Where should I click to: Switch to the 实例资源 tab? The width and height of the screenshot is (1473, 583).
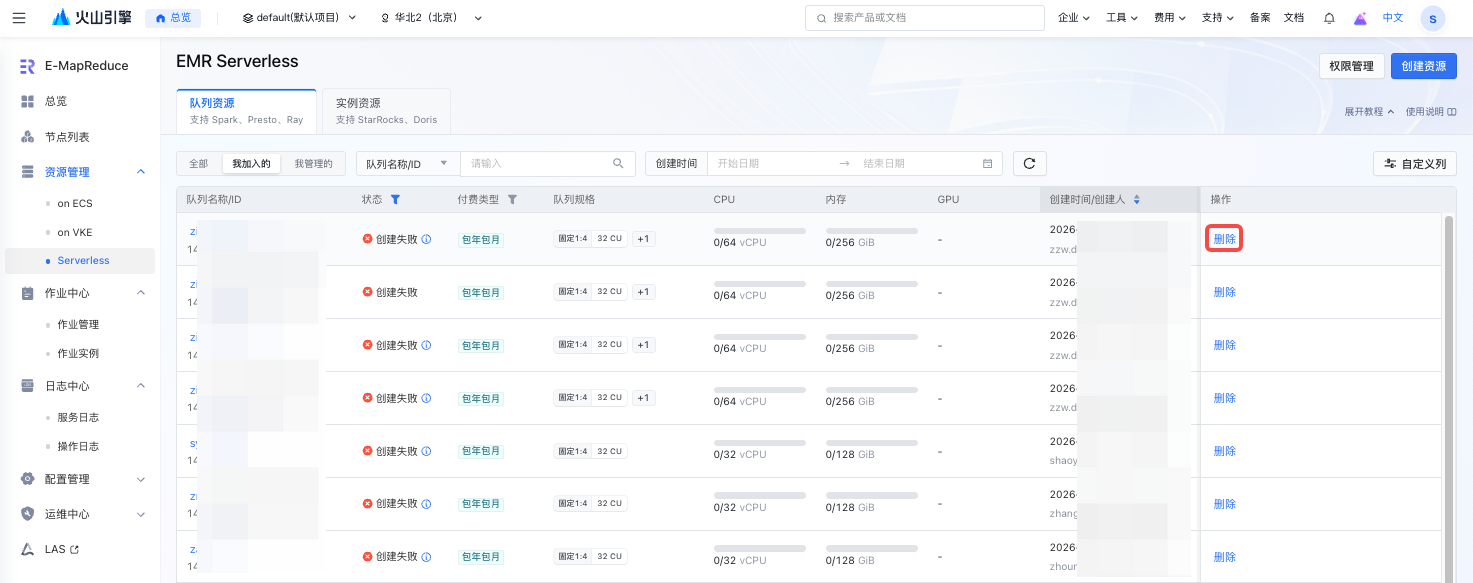point(385,110)
